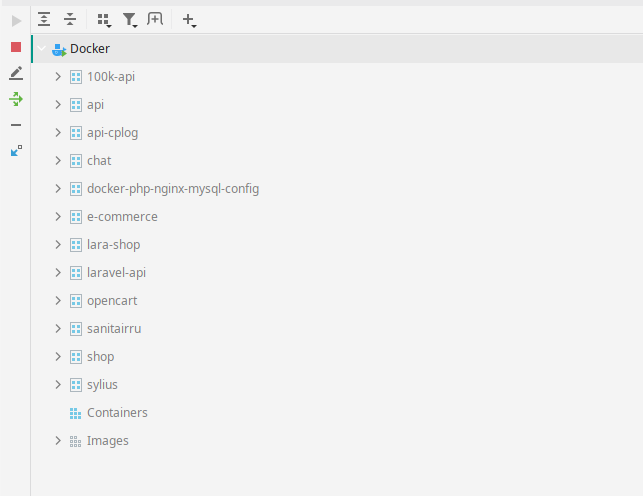Click the sylius compose icon

click(x=76, y=385)
